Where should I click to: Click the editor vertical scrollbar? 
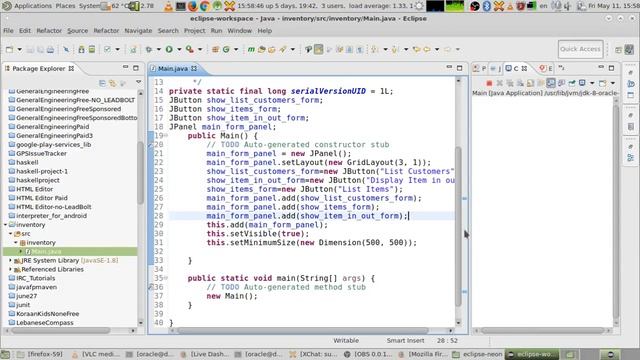458,227
